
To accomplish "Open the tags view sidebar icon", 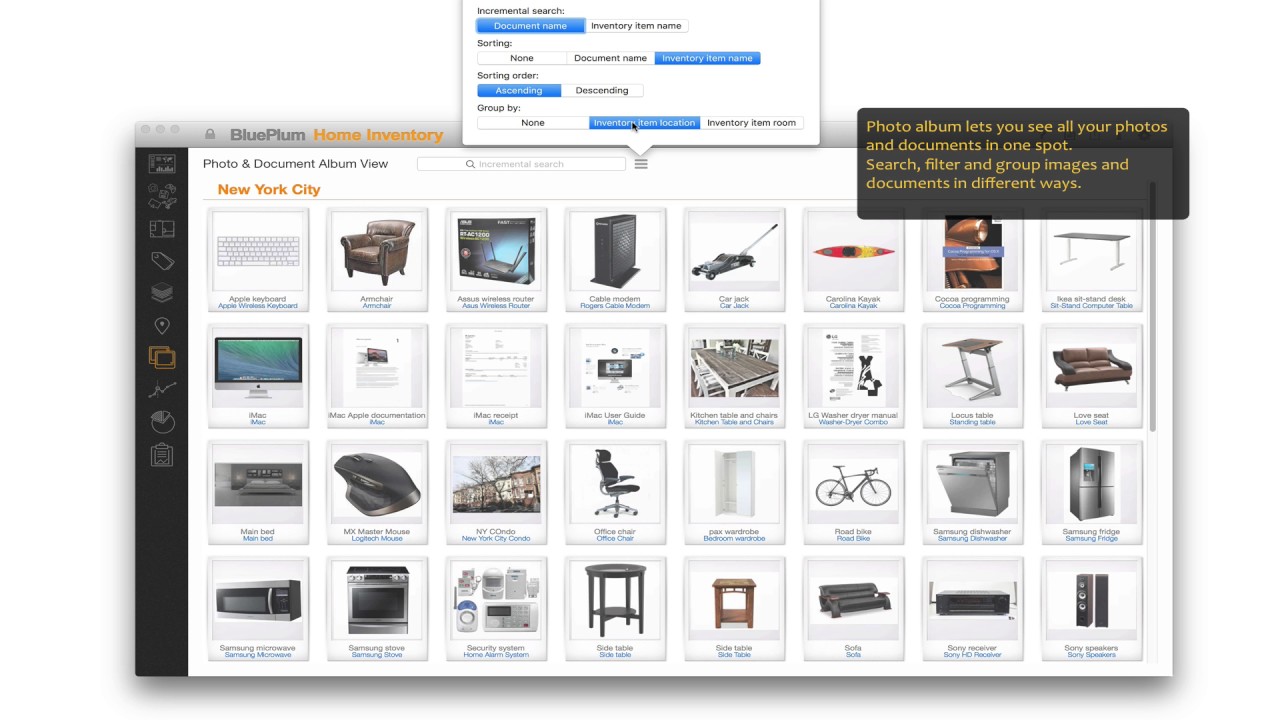I will click(x=161, y=261).
